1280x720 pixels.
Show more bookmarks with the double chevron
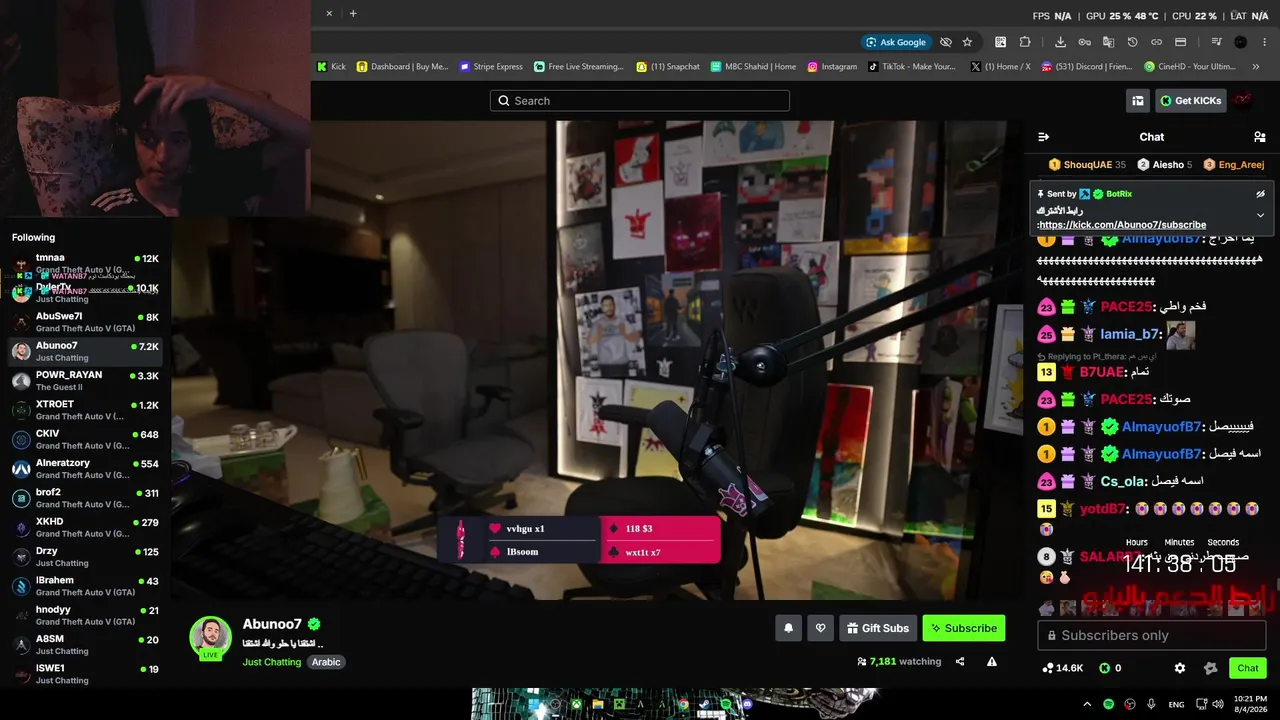[1256, 67]
